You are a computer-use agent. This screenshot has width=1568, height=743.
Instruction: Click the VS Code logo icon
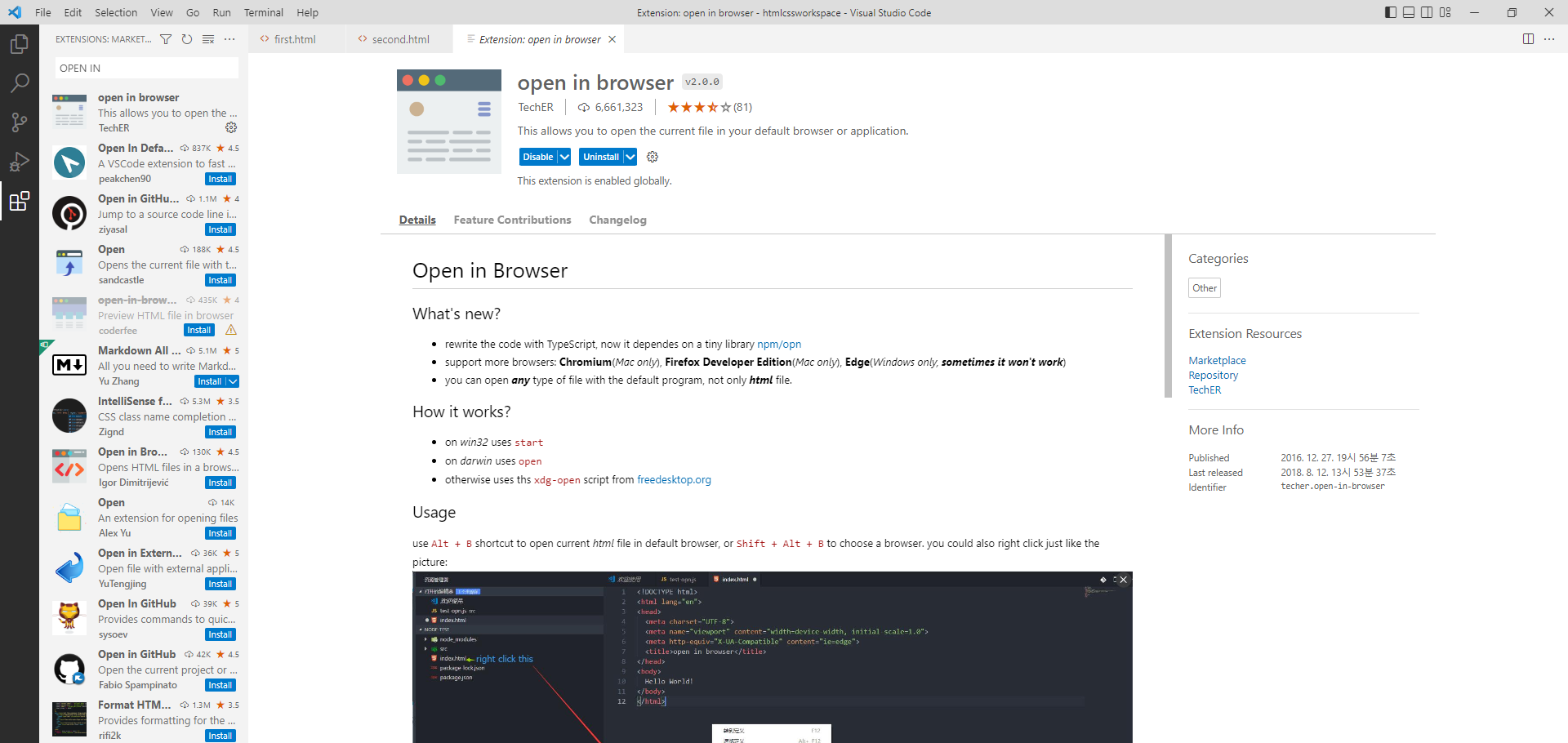(14, 12)
